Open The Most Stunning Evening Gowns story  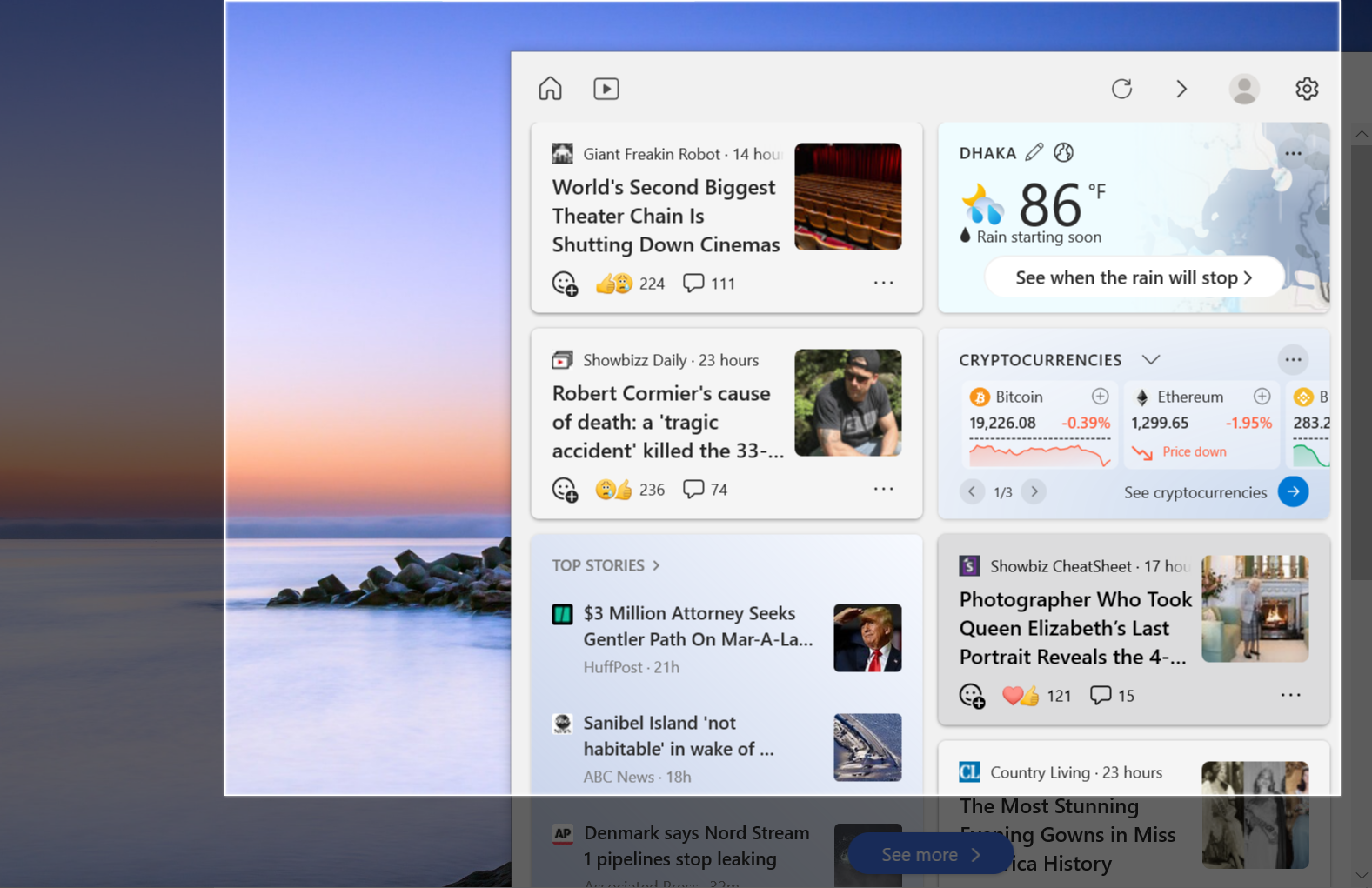coord(1067,834)
